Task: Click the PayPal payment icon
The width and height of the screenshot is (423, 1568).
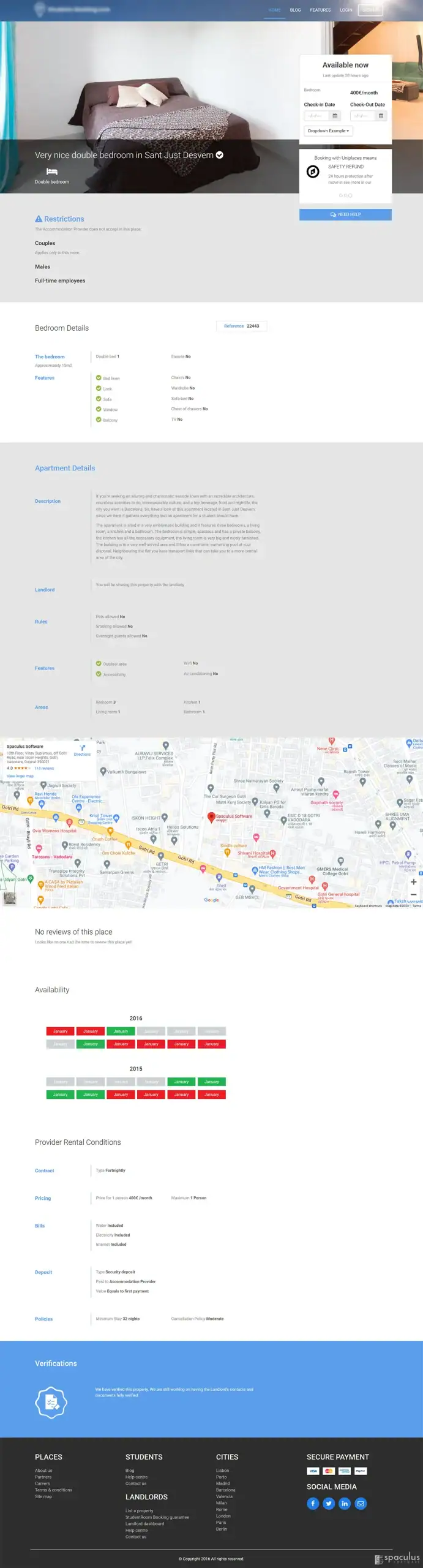Action: point(361,1471)
